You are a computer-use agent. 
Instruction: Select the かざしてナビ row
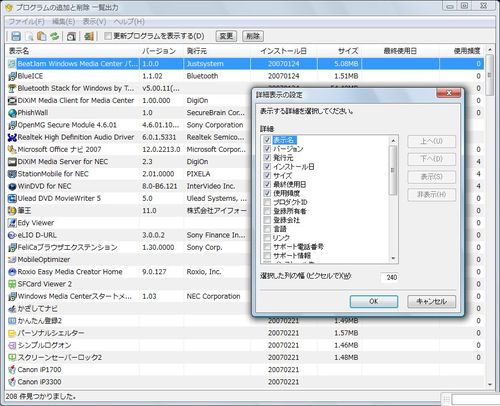point(245,309)
